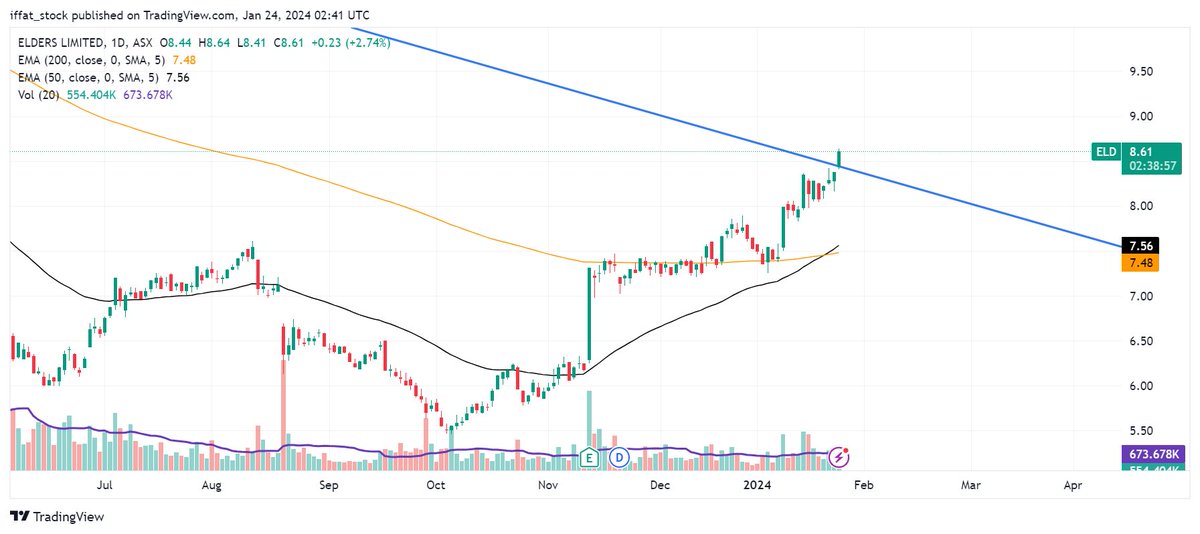Click the 7.00 price axis label

coord(1142,296)
